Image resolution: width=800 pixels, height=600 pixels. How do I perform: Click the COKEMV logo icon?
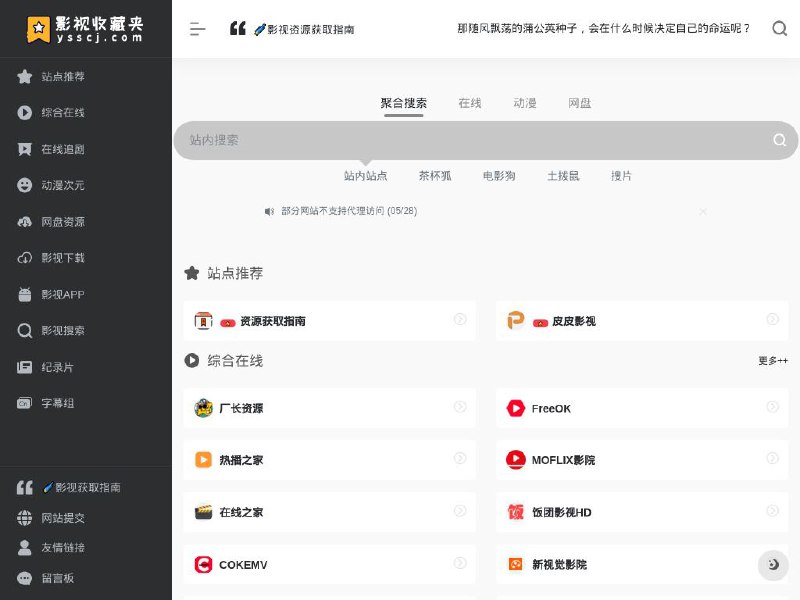pos(203,565)
